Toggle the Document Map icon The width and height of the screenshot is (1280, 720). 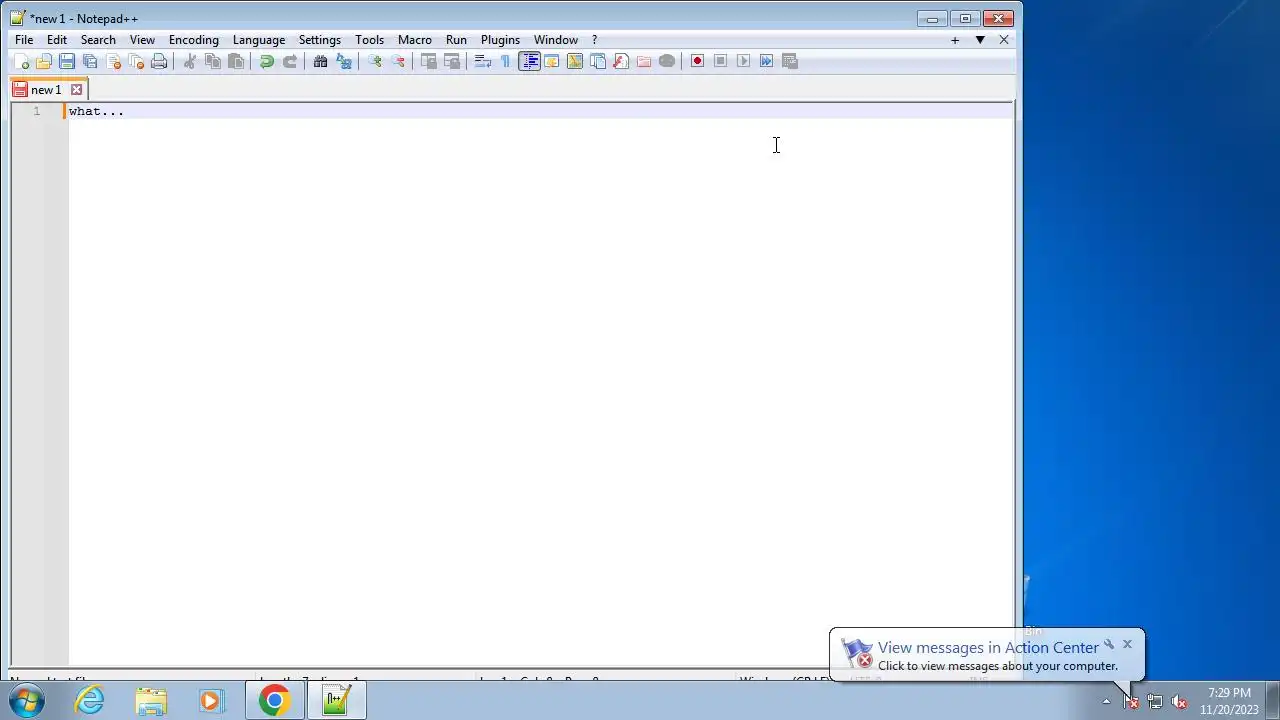575,61
